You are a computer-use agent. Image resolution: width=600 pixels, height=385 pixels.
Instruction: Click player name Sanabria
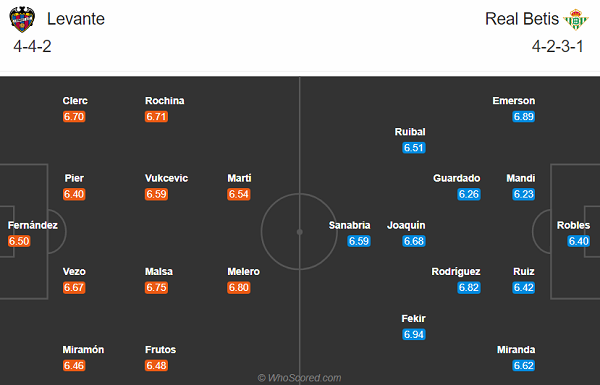349,225
